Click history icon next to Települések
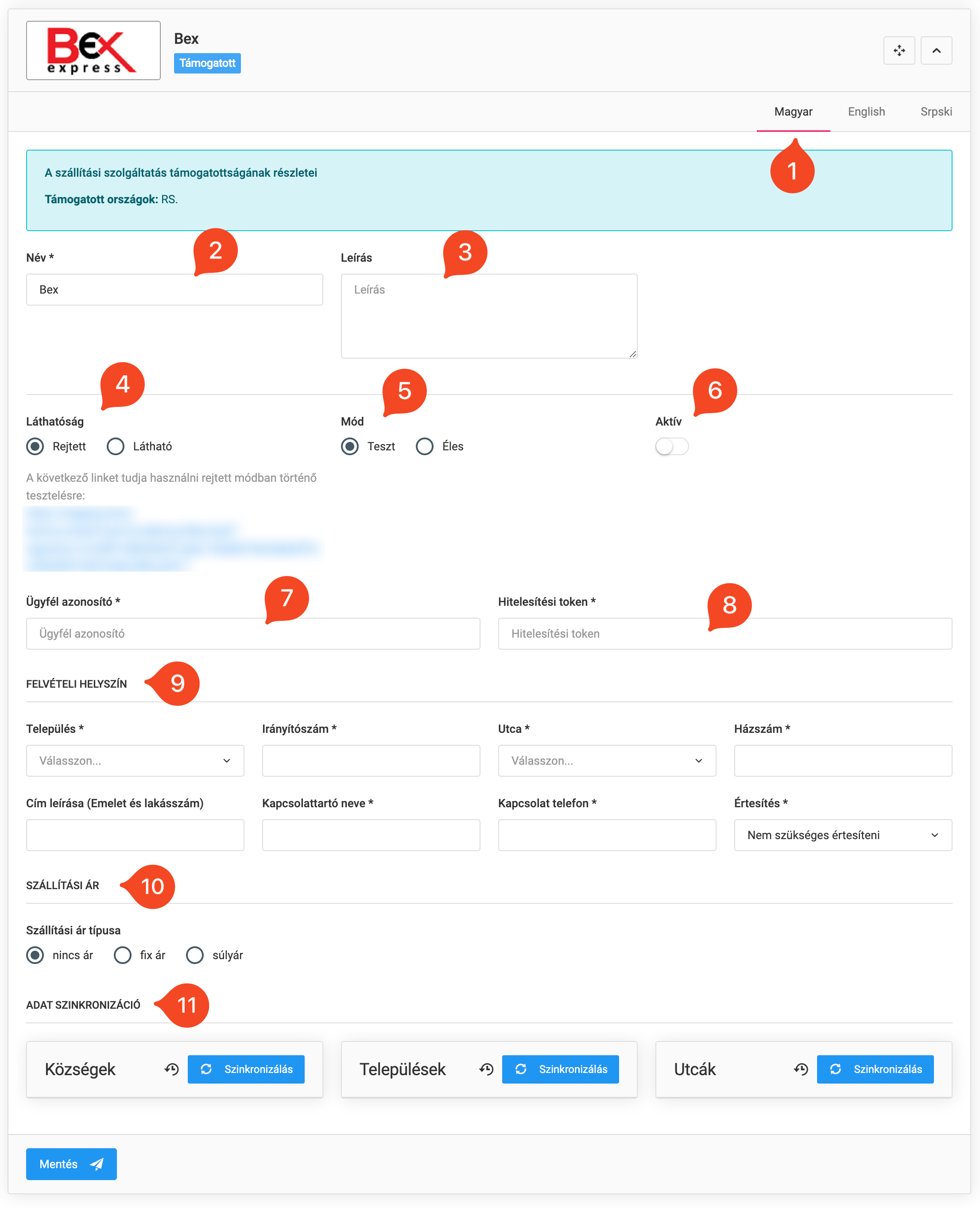980x1208 pixels. click(486, 1069)
